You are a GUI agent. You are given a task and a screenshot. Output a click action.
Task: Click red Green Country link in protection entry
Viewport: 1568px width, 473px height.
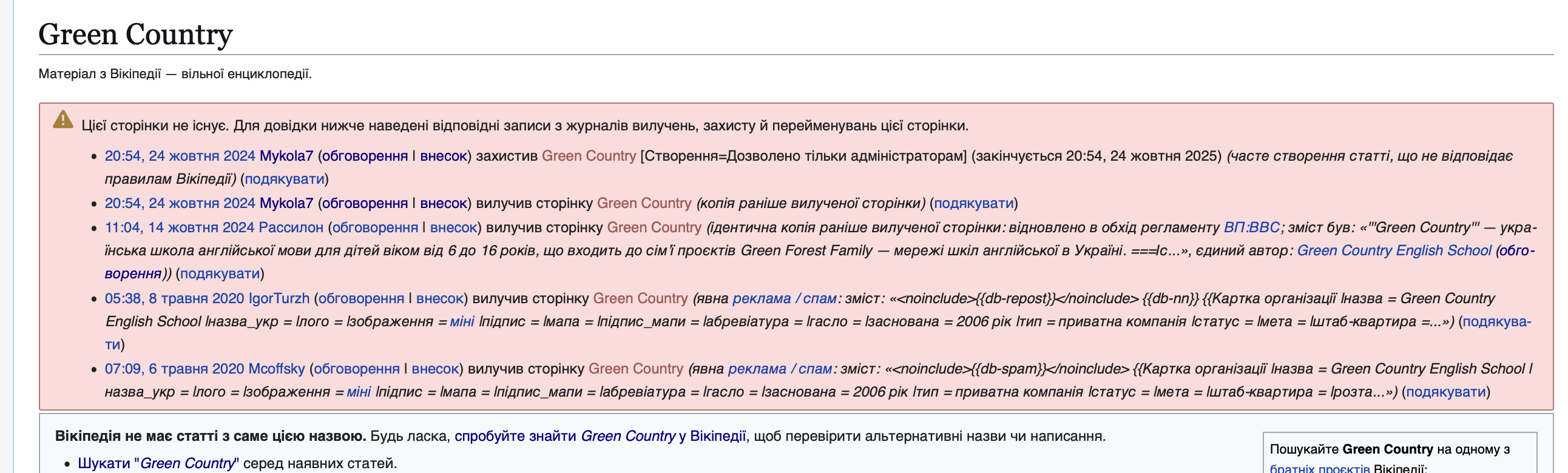point(589,156)
